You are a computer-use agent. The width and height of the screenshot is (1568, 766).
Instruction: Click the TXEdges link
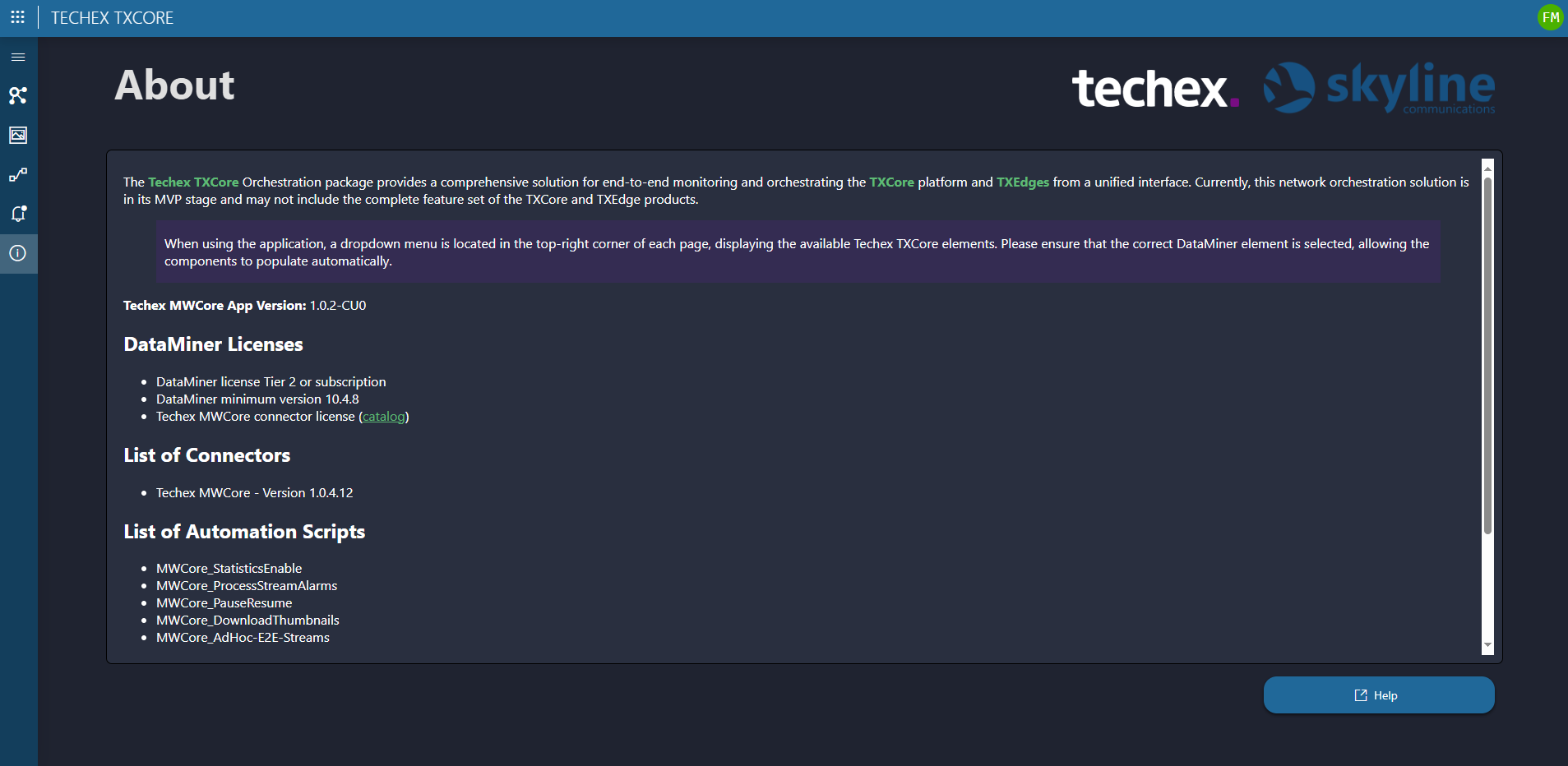pyautogui.click(x=1023, y=182)
